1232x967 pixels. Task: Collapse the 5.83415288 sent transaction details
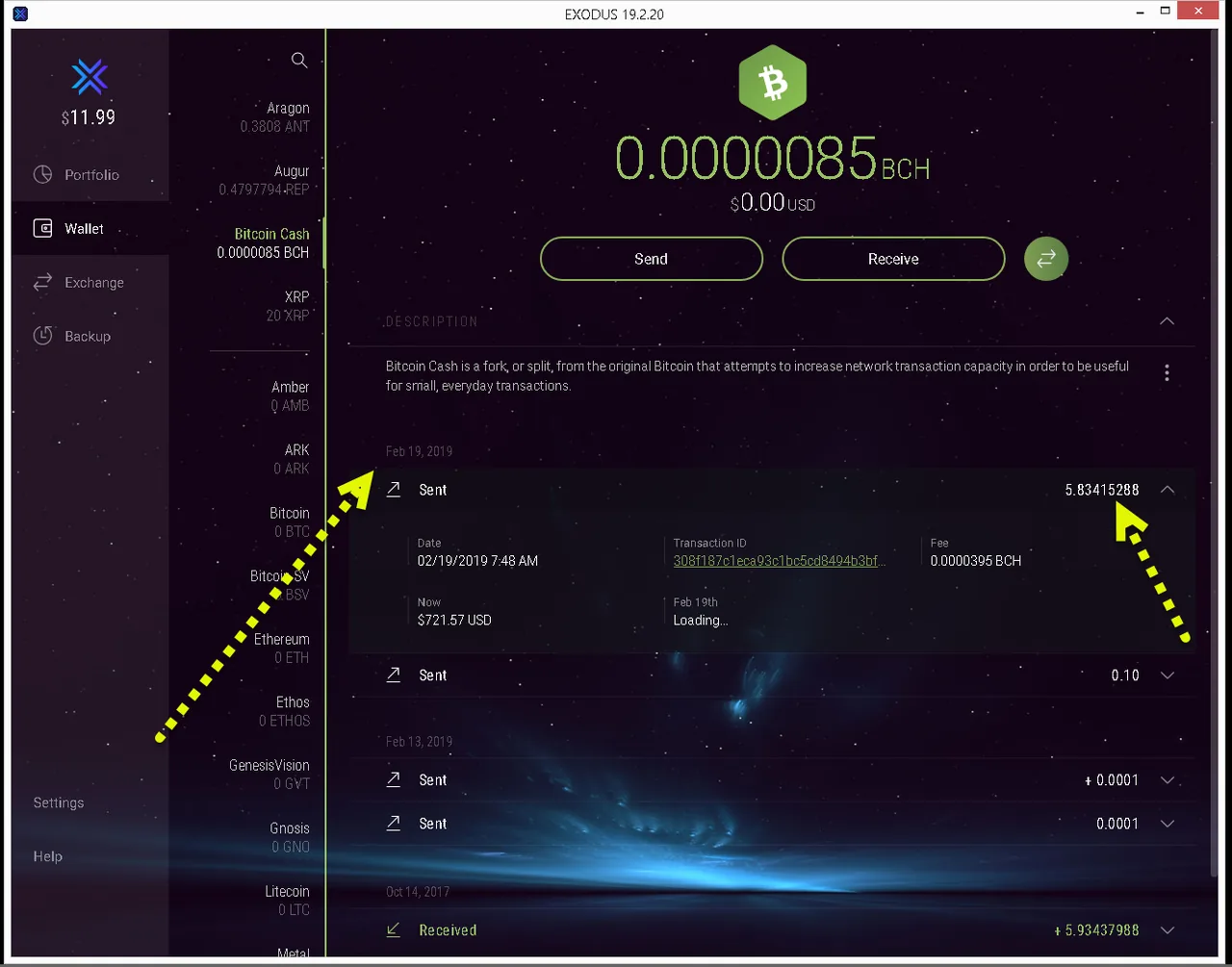1168,490
